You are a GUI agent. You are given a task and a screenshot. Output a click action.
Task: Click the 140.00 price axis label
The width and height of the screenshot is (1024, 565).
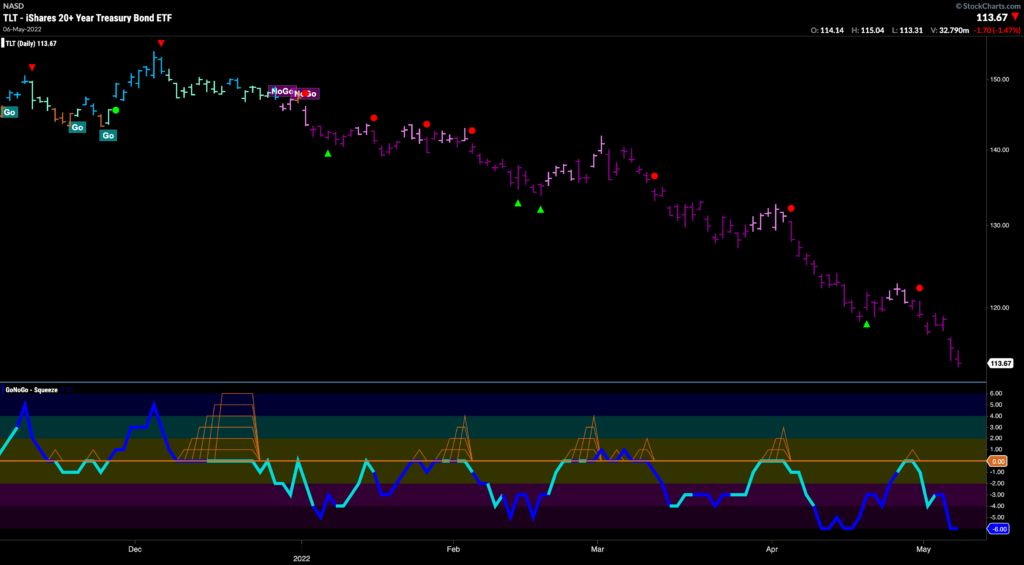[x=999, y=150]
